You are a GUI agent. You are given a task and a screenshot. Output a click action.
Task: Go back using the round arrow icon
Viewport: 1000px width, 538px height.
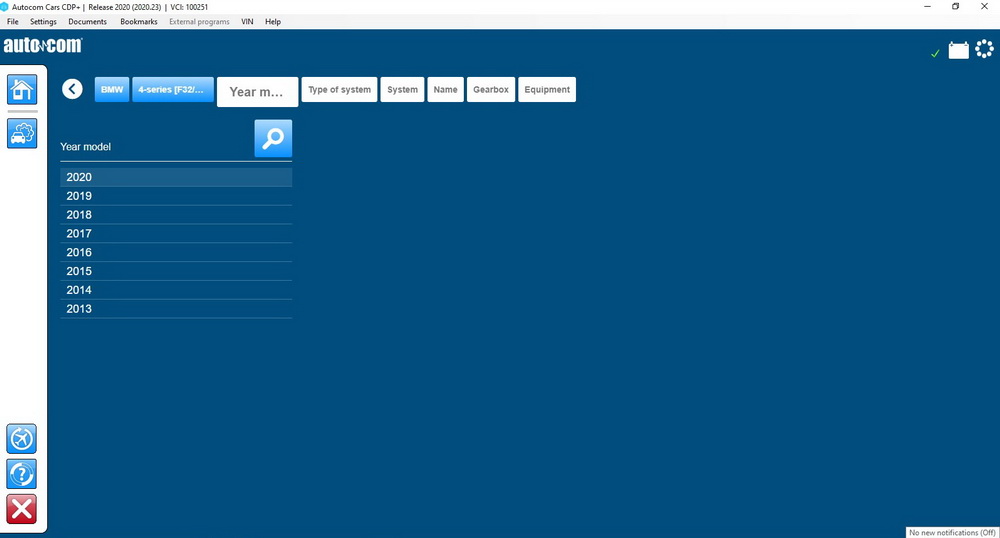click(72, 89)
